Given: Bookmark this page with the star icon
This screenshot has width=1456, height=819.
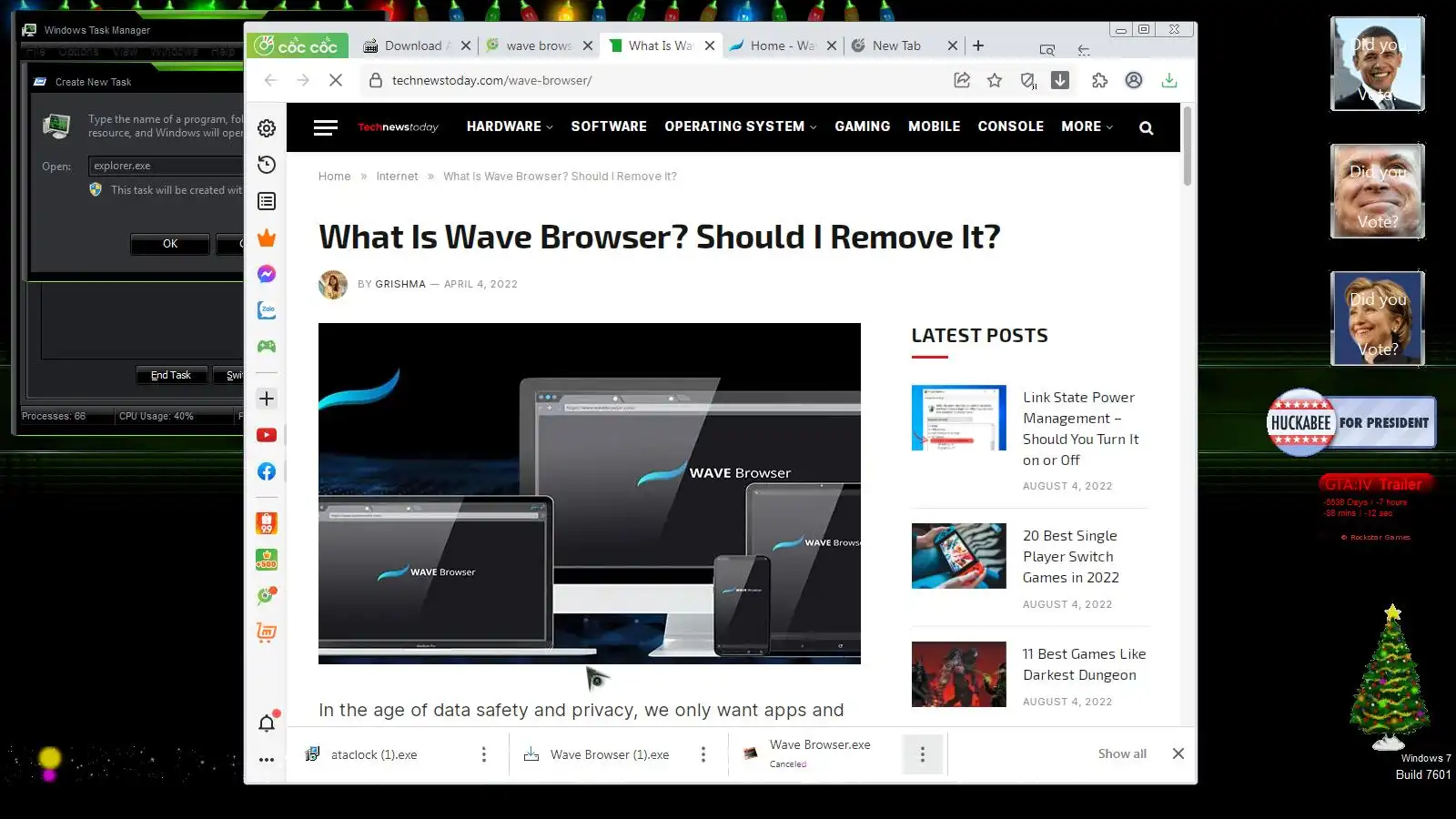Looking at the screenshot, I should [x=995, y=80].
